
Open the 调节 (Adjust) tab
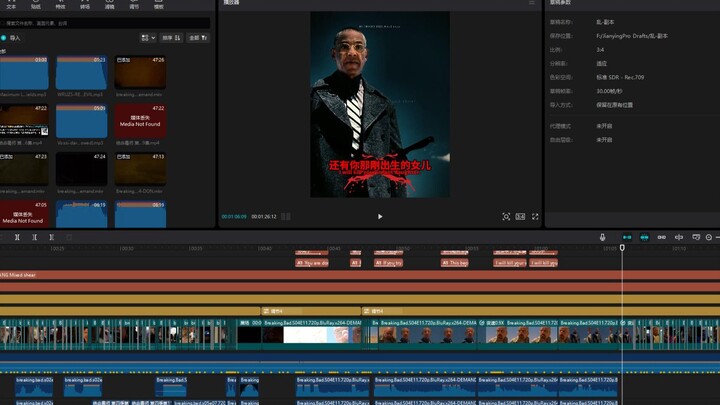pyautogui.click(x=134, y=5)
